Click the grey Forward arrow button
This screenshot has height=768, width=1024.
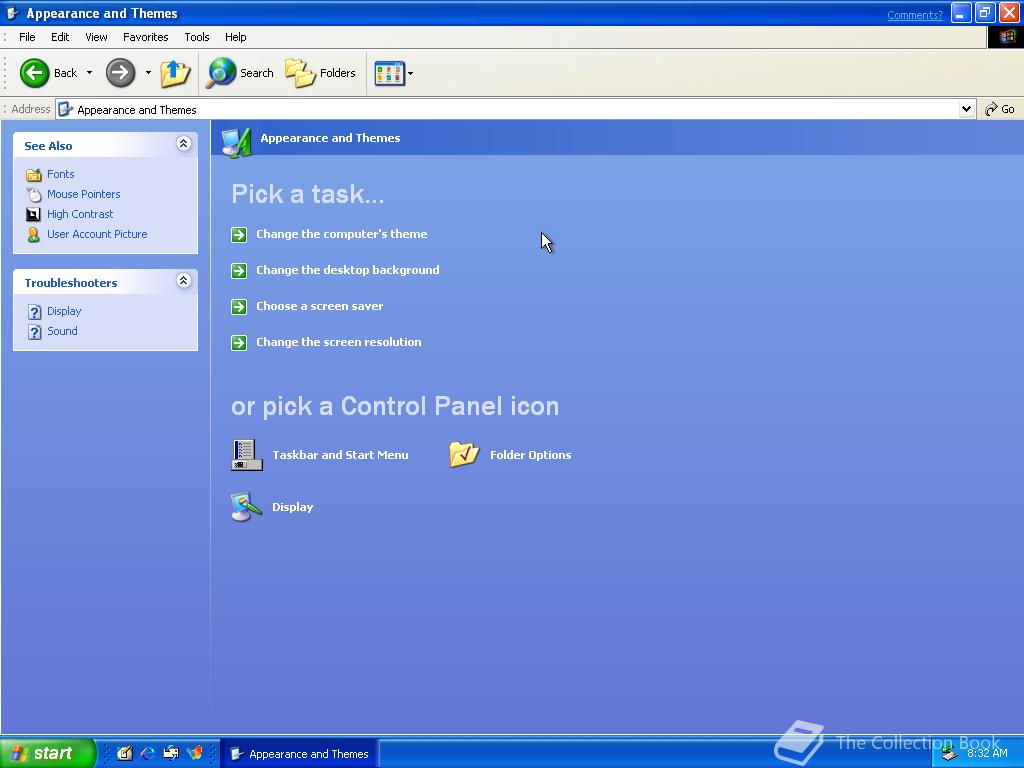coord(120,72)
